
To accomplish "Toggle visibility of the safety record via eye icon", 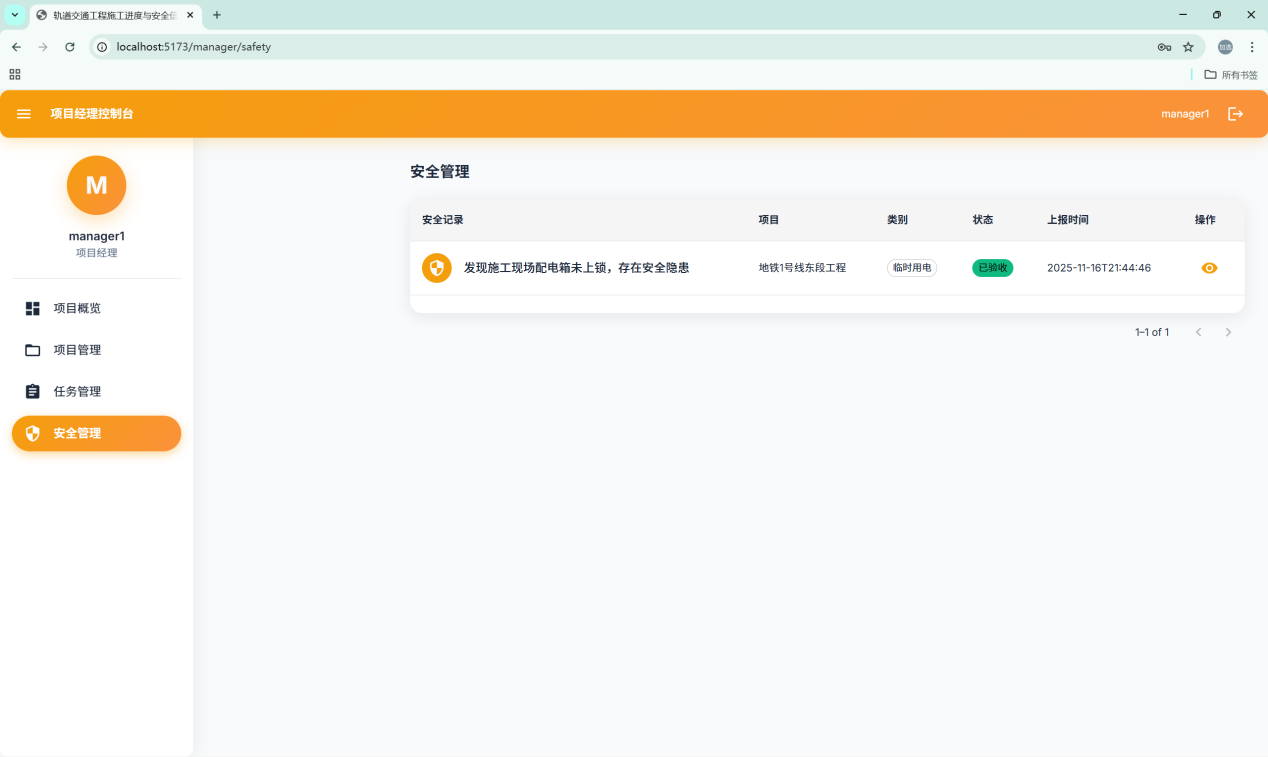I will (1209, 268).
